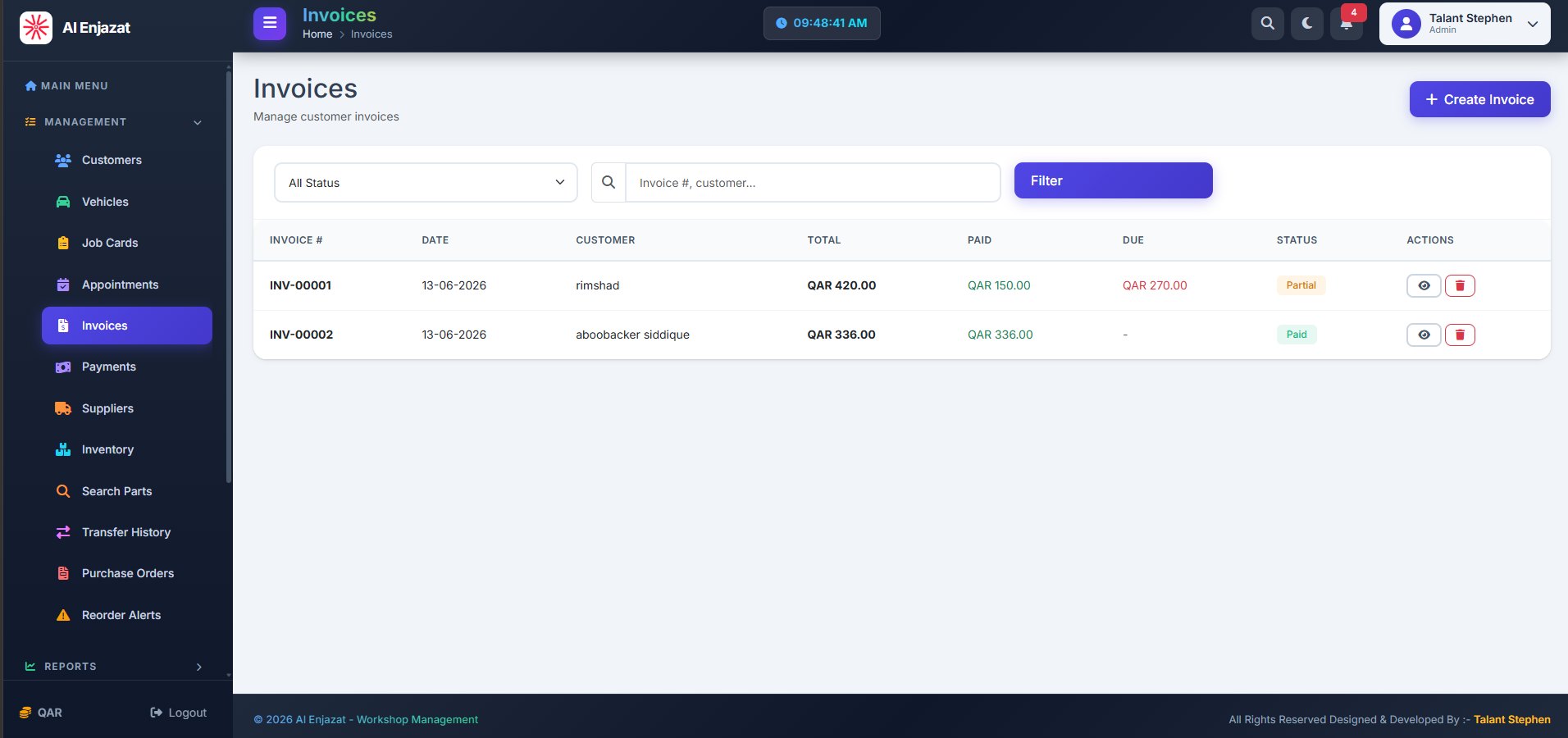Viewport: 1568px width, 738px height.
Task: Click customer name rimshad
Action: coord(597,285)
